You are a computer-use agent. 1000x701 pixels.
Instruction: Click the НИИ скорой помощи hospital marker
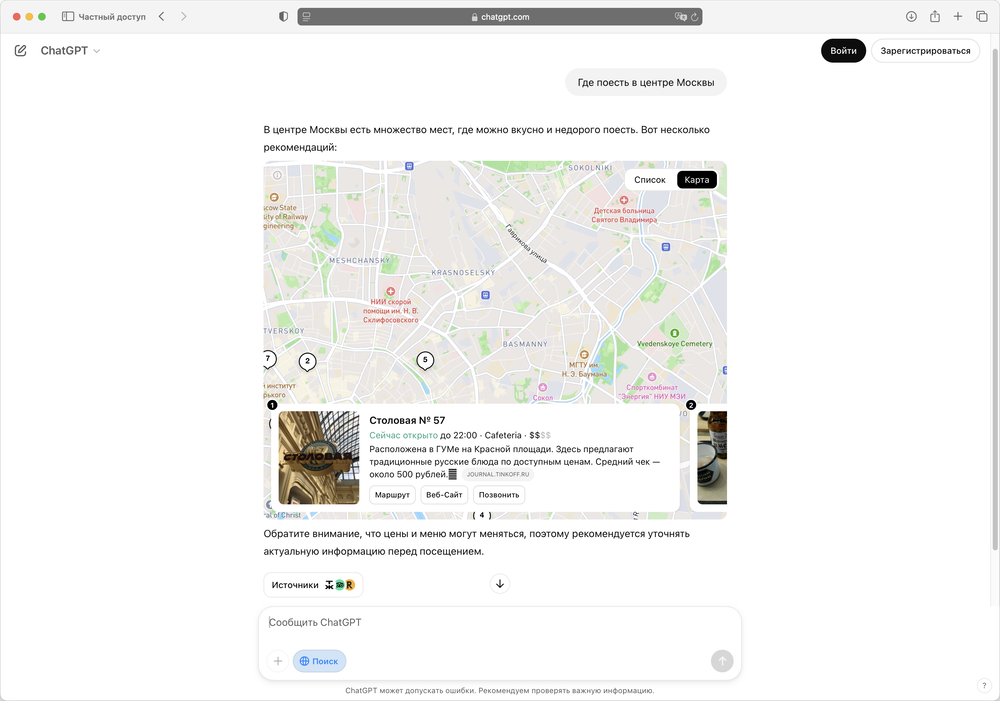[390, 291]
